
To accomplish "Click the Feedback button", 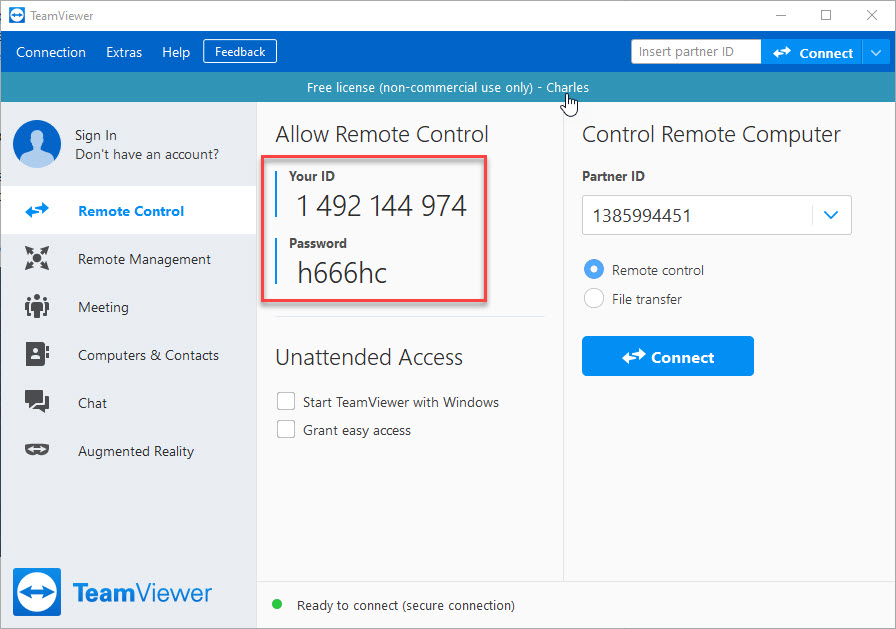I will pyautogui.click(x=240, y=51).
